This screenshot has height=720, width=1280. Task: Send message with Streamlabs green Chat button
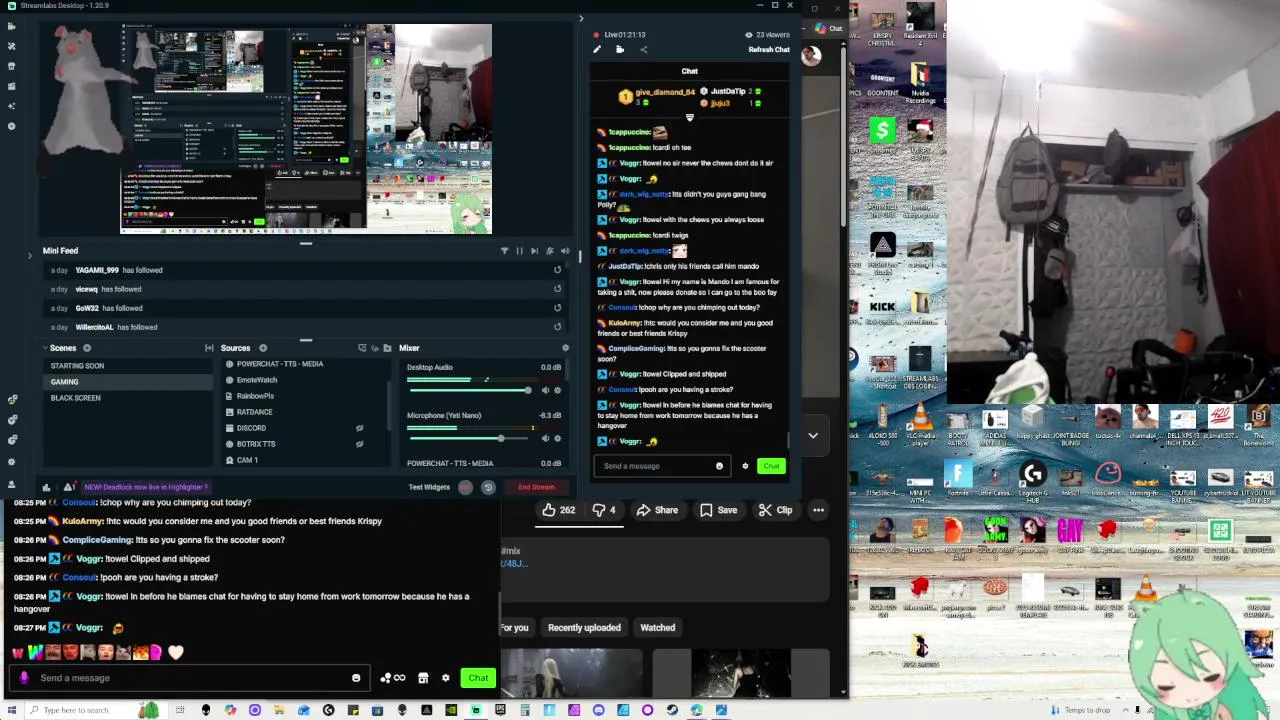point(771,466)
